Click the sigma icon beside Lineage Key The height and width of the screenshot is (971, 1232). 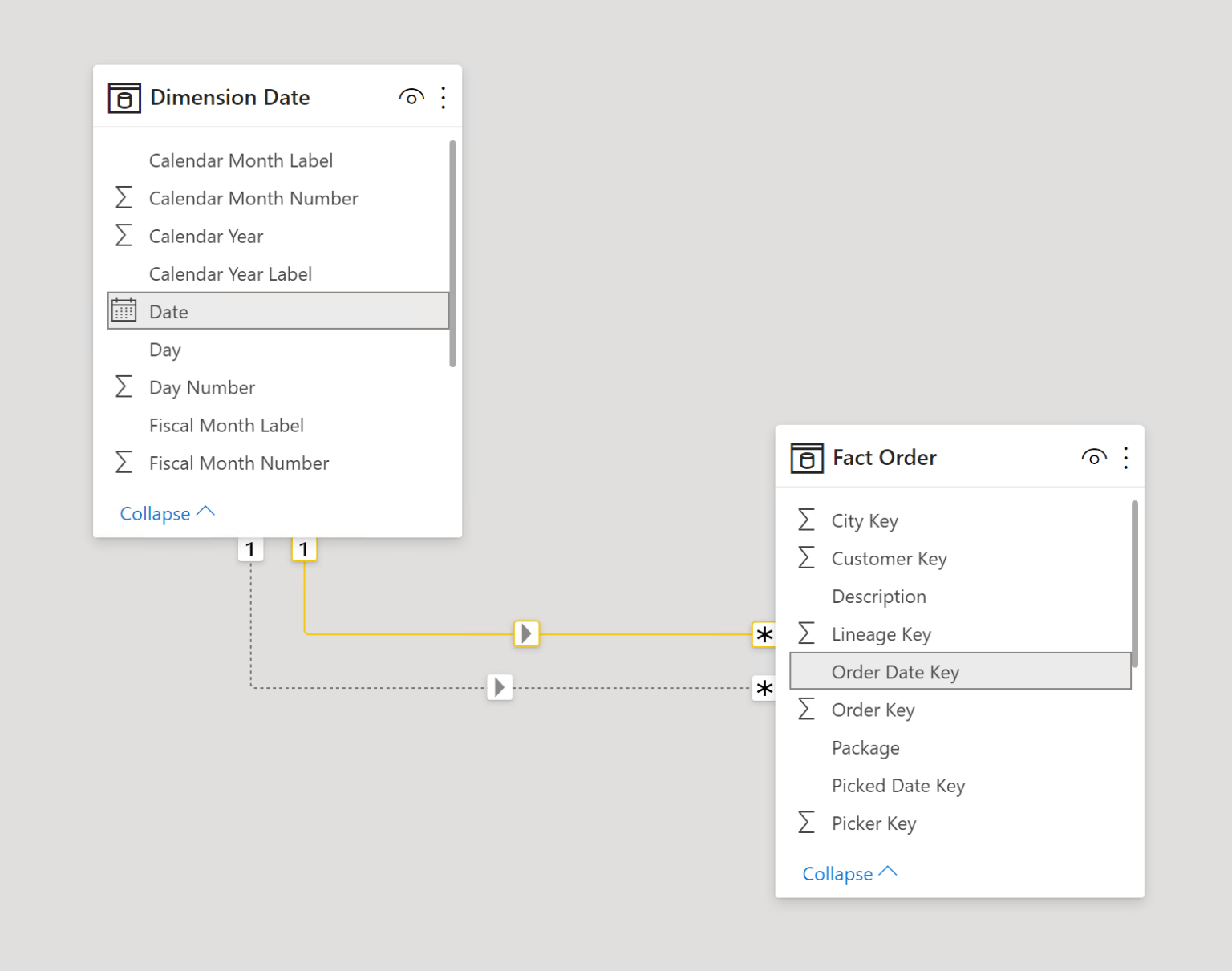tap(807, 633)
